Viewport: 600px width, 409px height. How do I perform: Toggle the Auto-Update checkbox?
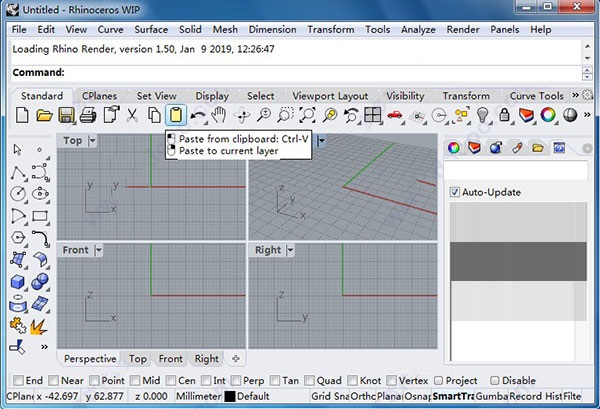pos(455,192)
